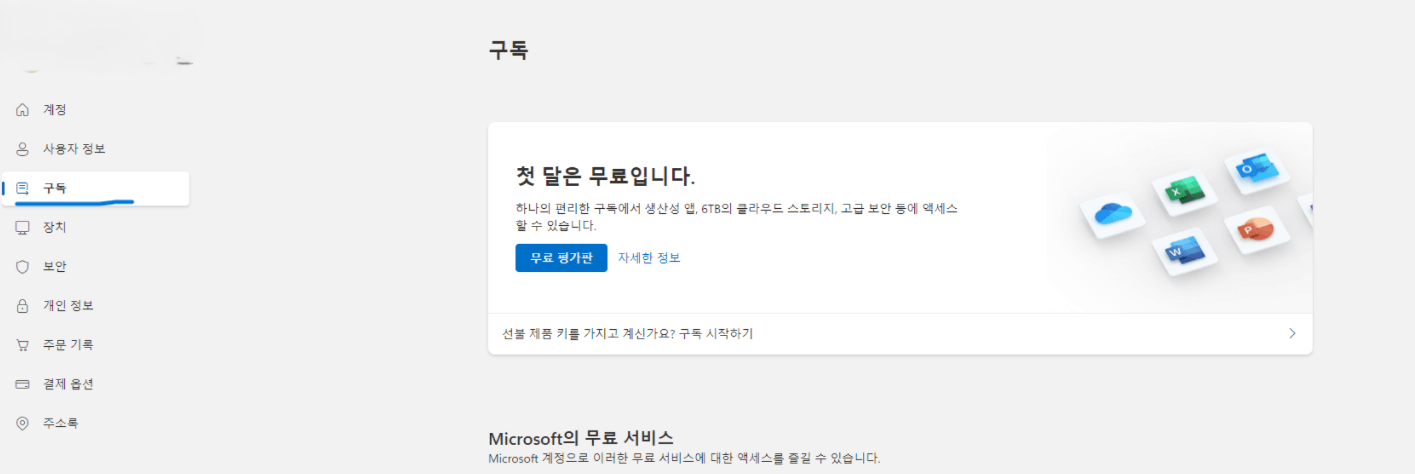The width and height of the screenshot is (1415, 474).
Task: Click the monitor icon beside 장치
Action: click(23, 227)
